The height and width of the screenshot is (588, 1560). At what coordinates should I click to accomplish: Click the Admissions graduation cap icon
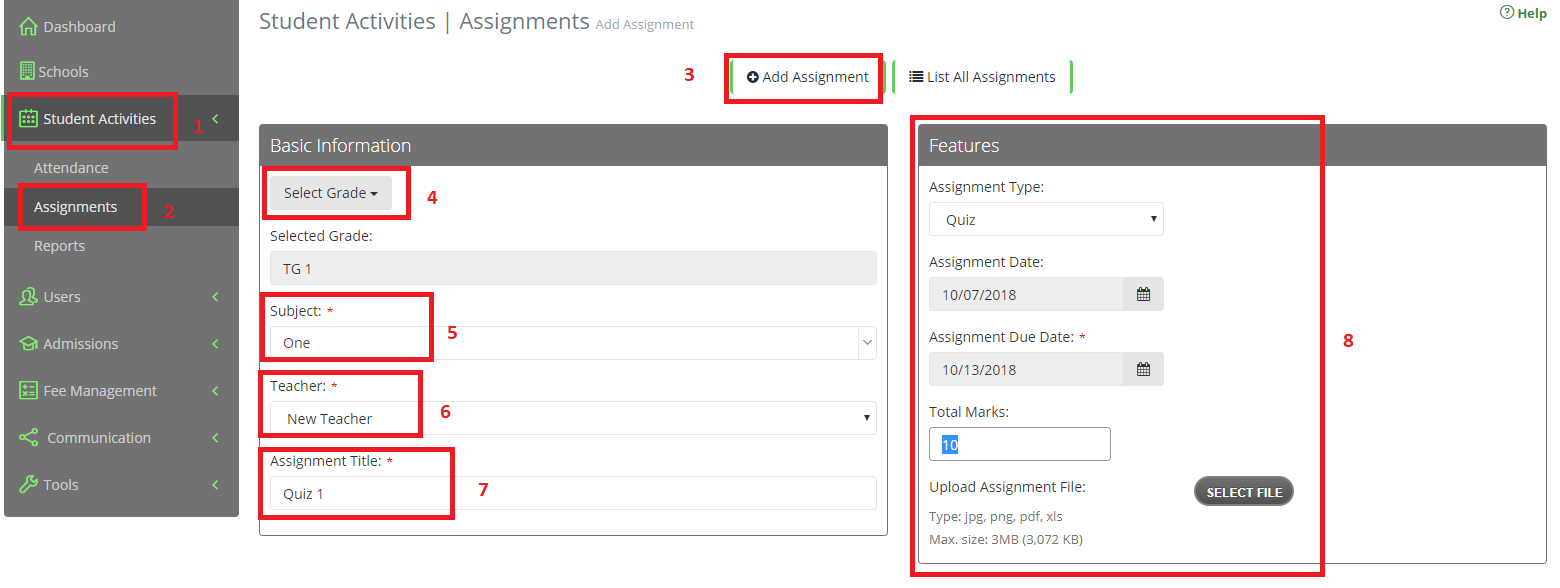pyautogui.click(x=28, y=343)
